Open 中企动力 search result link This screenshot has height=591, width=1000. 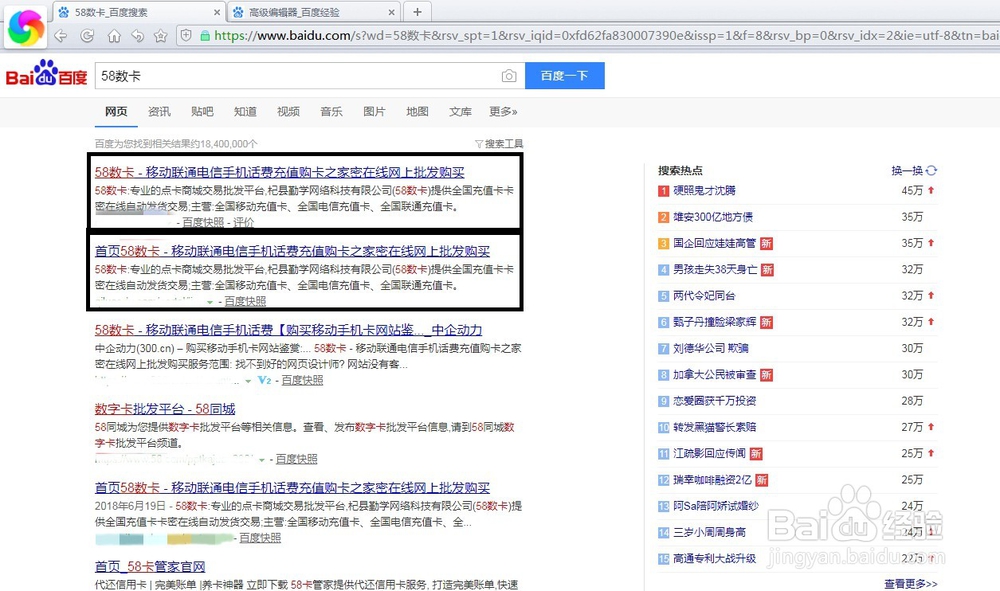pyautogui.click(x=288, y=330)
